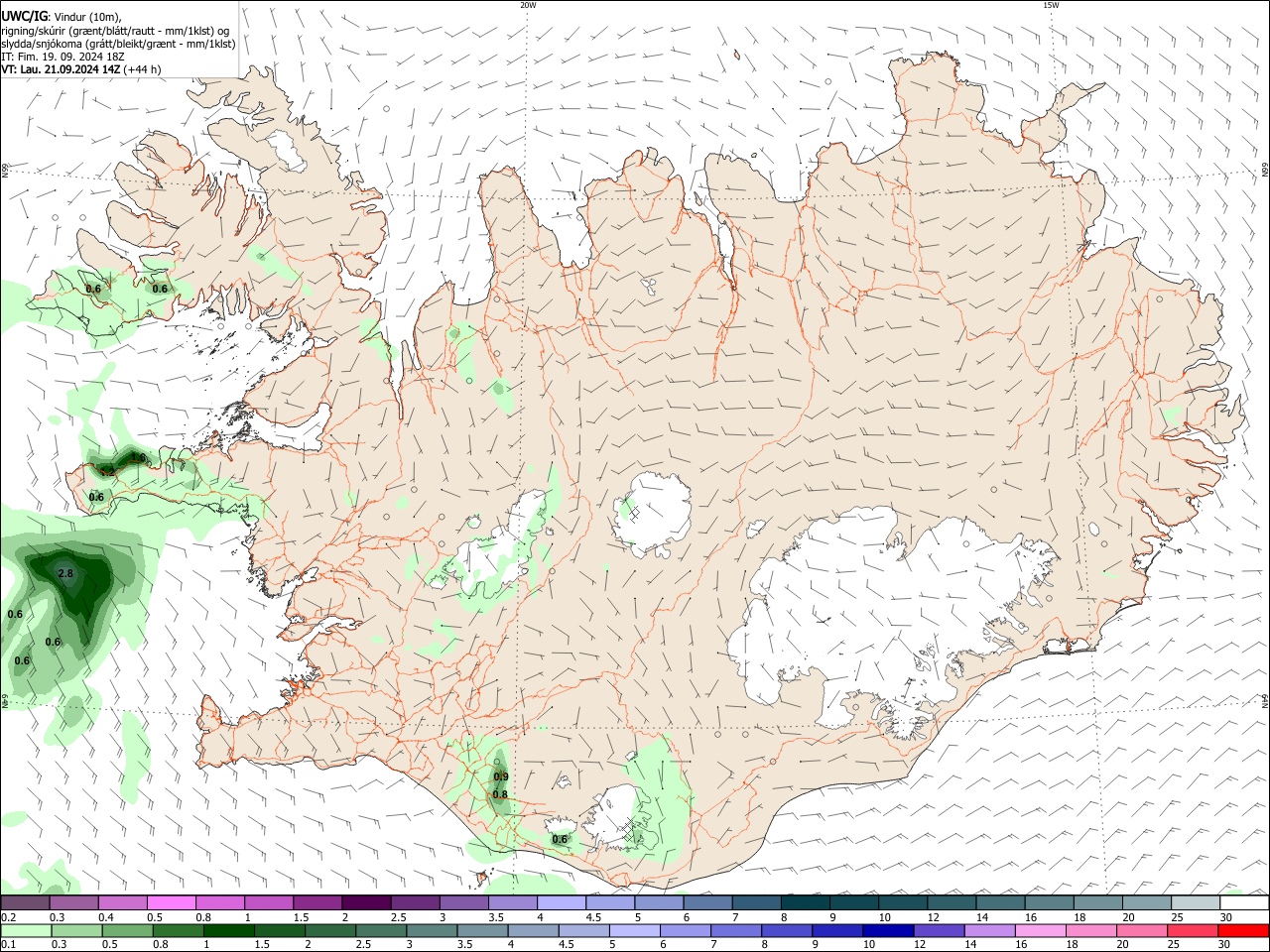Screen dimensions: 1270x952
Task: Click the 16 label on the upper scale
Action: (1032, 917)
